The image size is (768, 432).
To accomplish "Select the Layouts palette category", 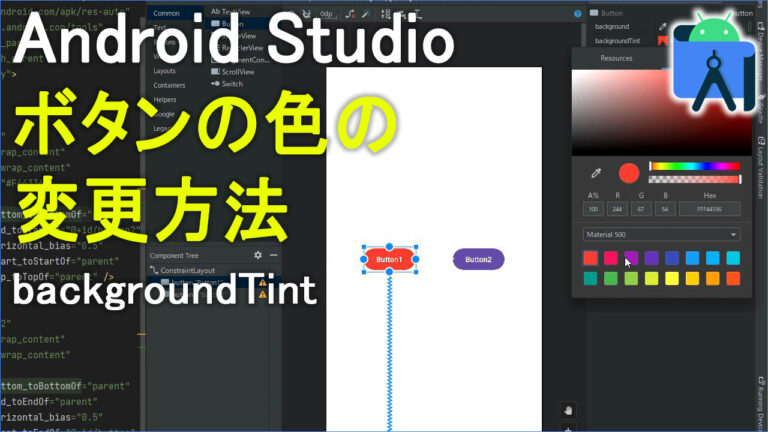I will click(x=165, y=71).
